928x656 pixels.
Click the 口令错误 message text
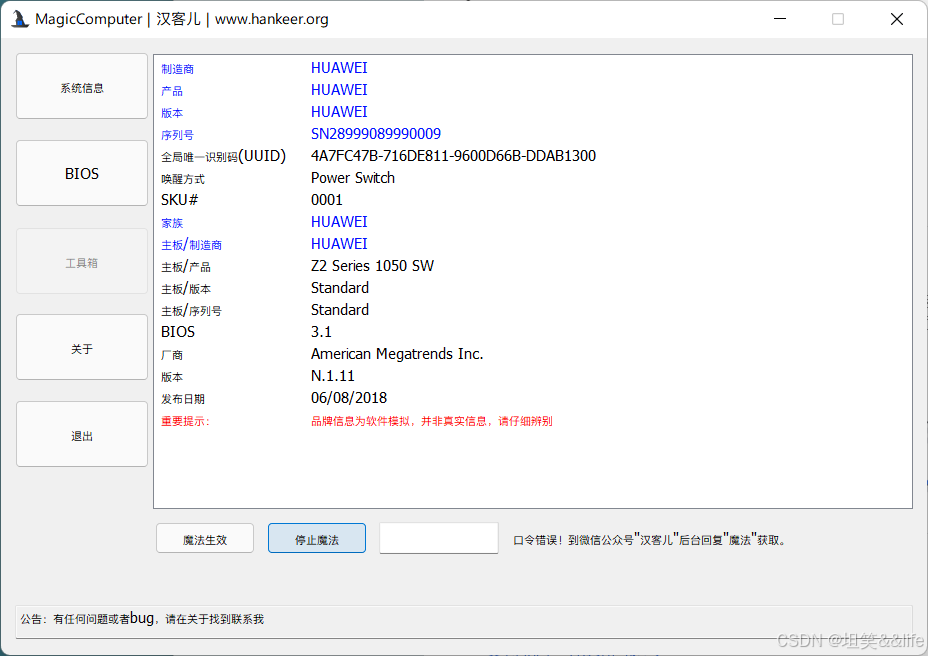coord(649,540)
